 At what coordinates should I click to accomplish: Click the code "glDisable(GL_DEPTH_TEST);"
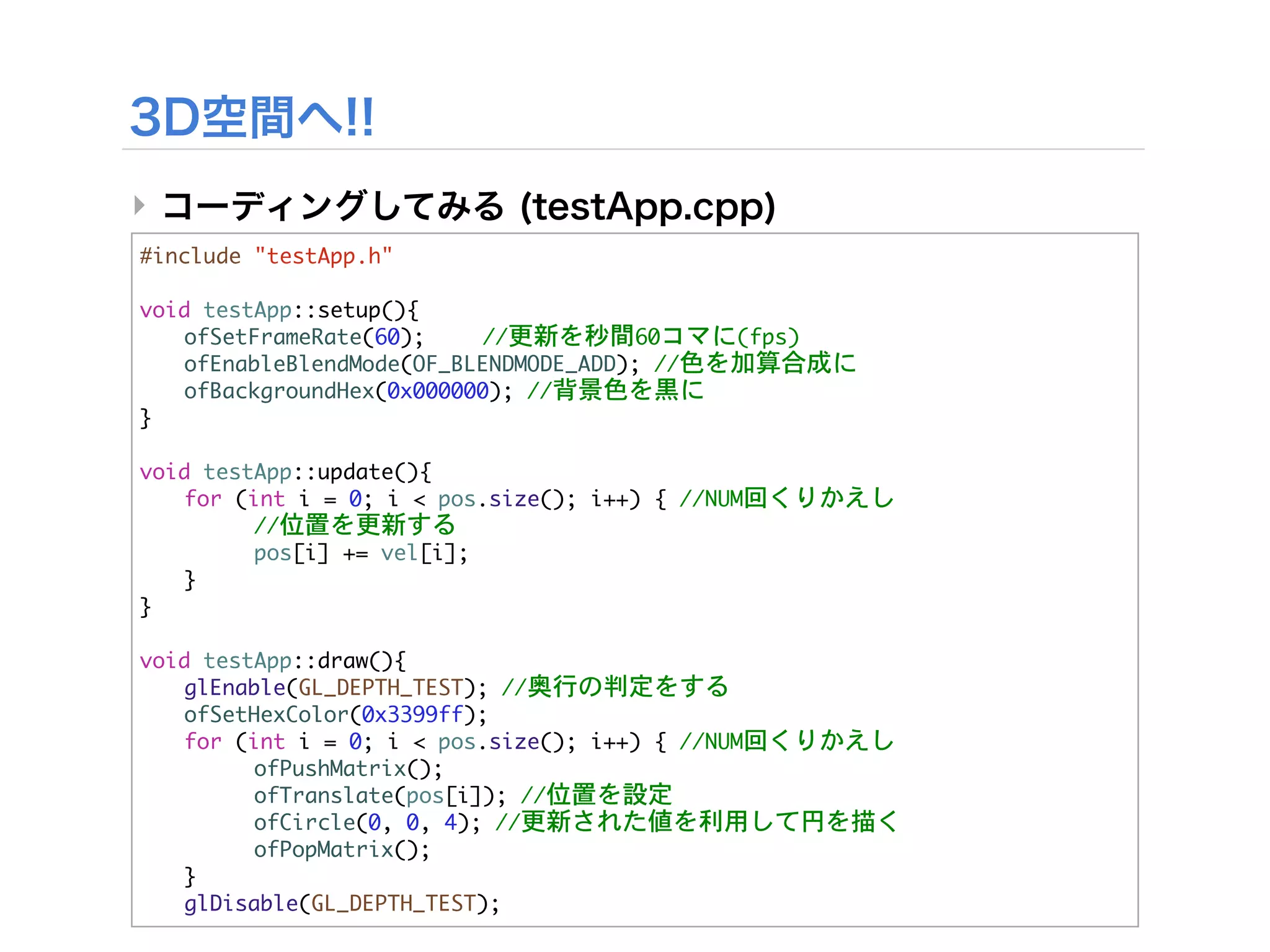pos(342,904)
